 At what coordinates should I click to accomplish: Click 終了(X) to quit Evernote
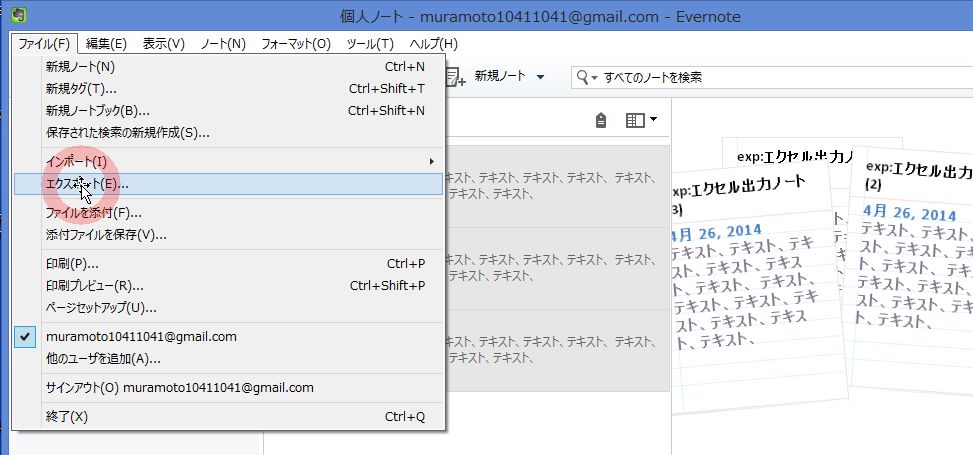(67, 416)
